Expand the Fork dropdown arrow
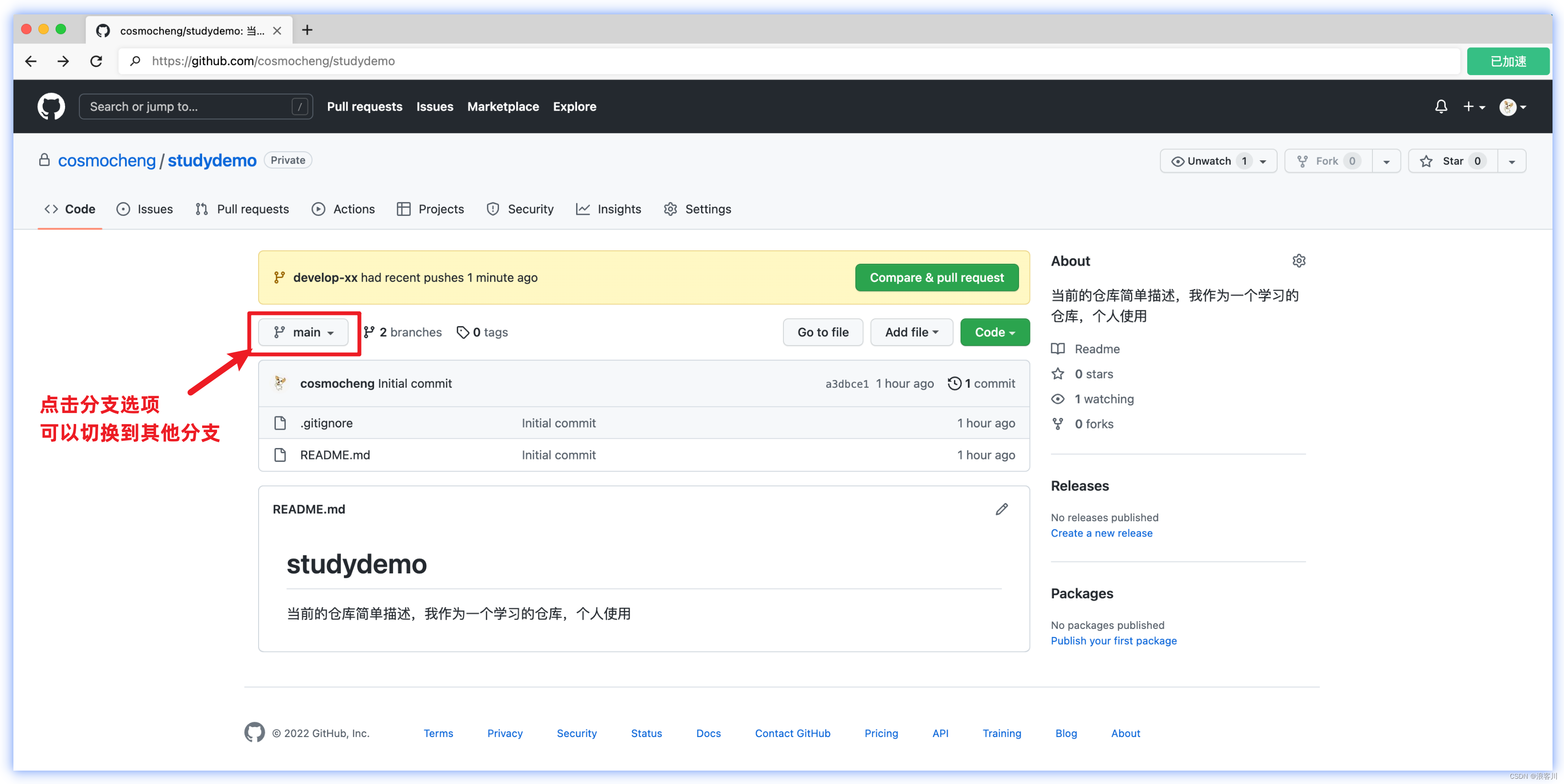The image size is (1564, 784). [1386, 161]
